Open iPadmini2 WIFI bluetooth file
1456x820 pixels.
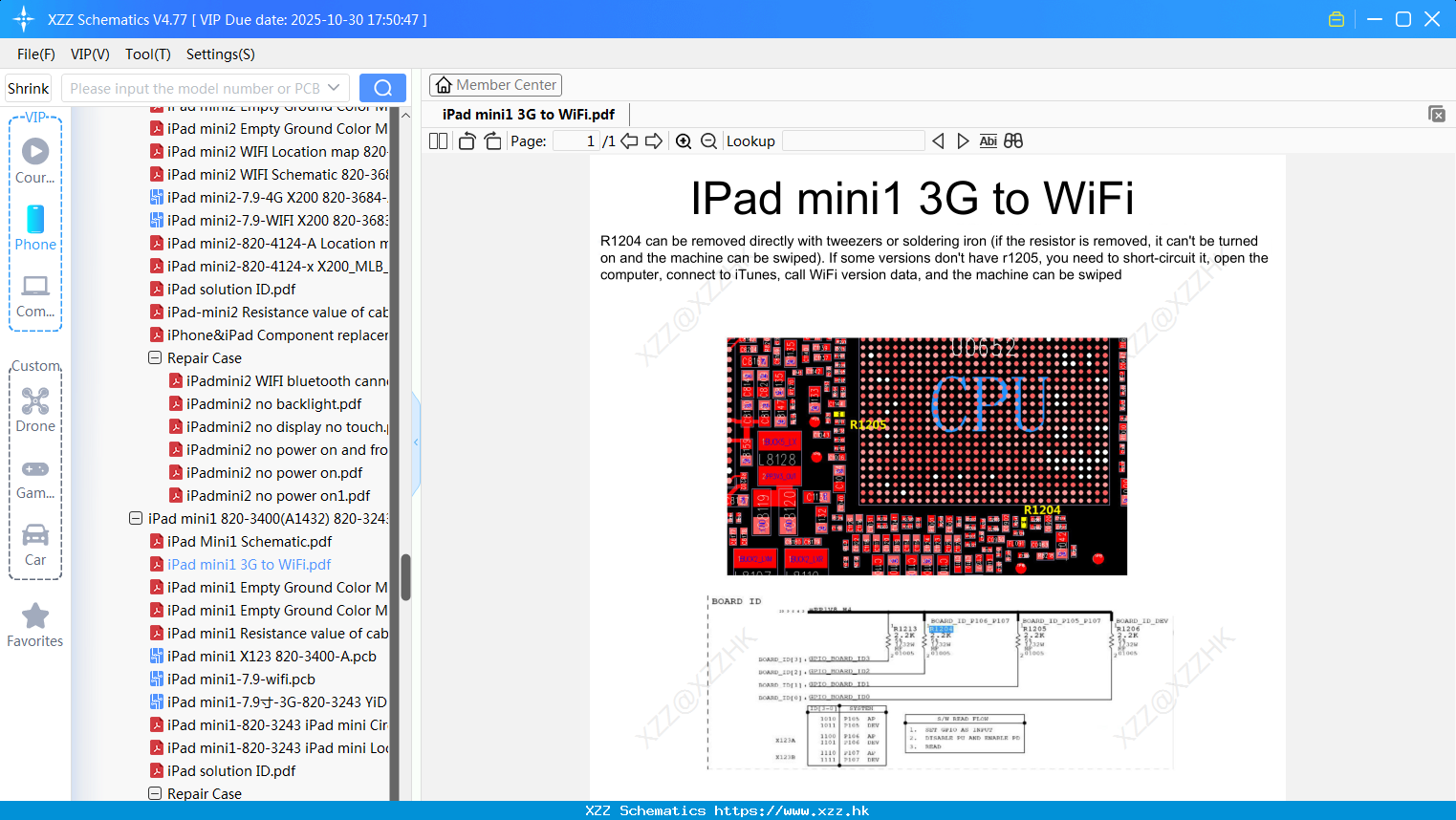pyautogui.click(x=278, y=381)
